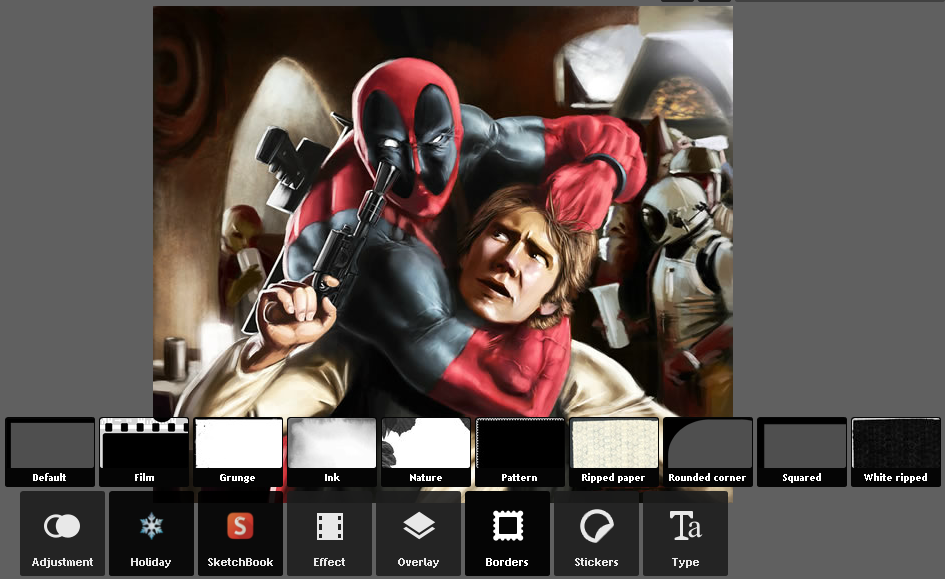This screenshot has width=945, height=579.
Task: Choose the White ripped border set
Action: pyautogui.click(x=896, y=452)
